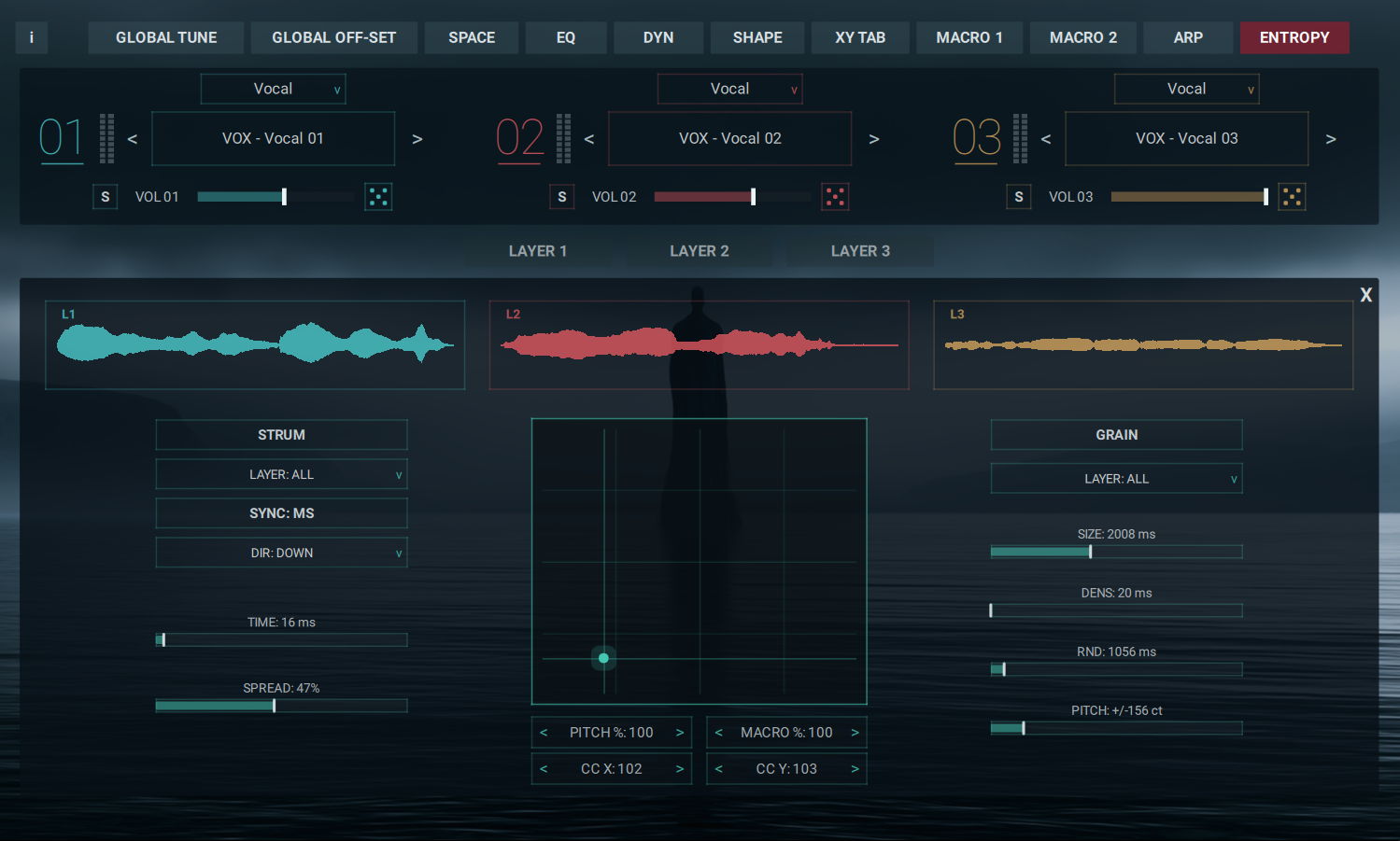
Task: Click the LAYER 3 button
Action: (860, 251)
